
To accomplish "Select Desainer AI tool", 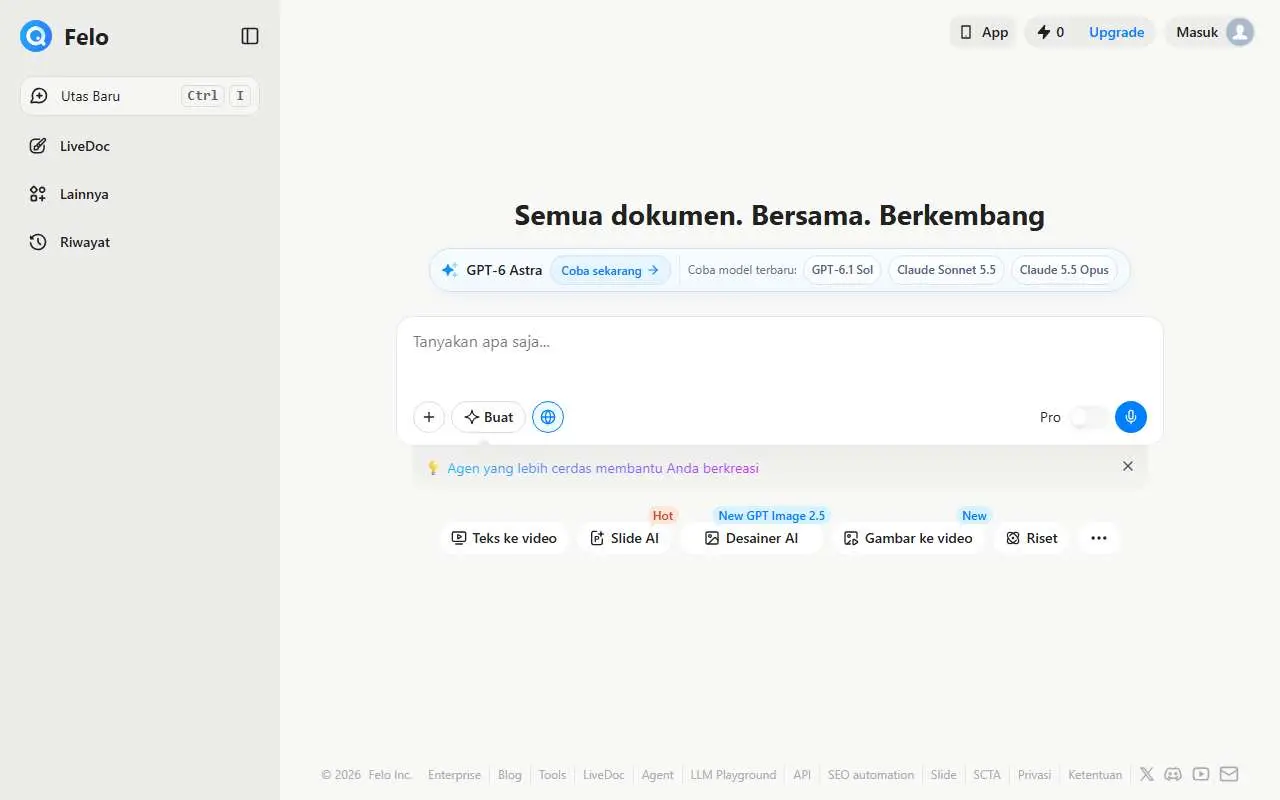I will (752, 538).
